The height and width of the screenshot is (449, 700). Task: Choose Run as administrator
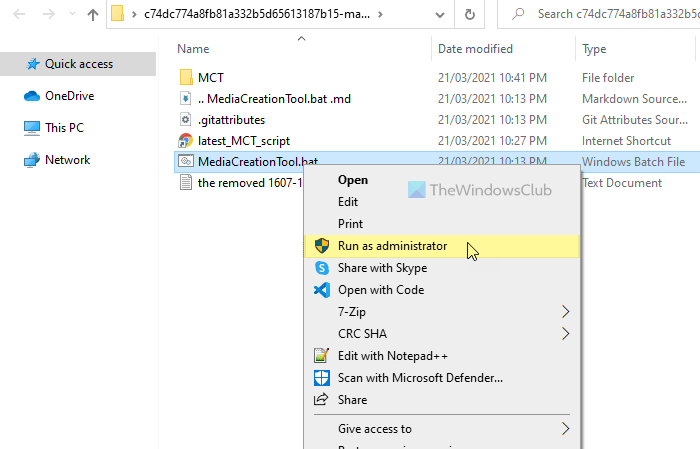pos(392,246)
